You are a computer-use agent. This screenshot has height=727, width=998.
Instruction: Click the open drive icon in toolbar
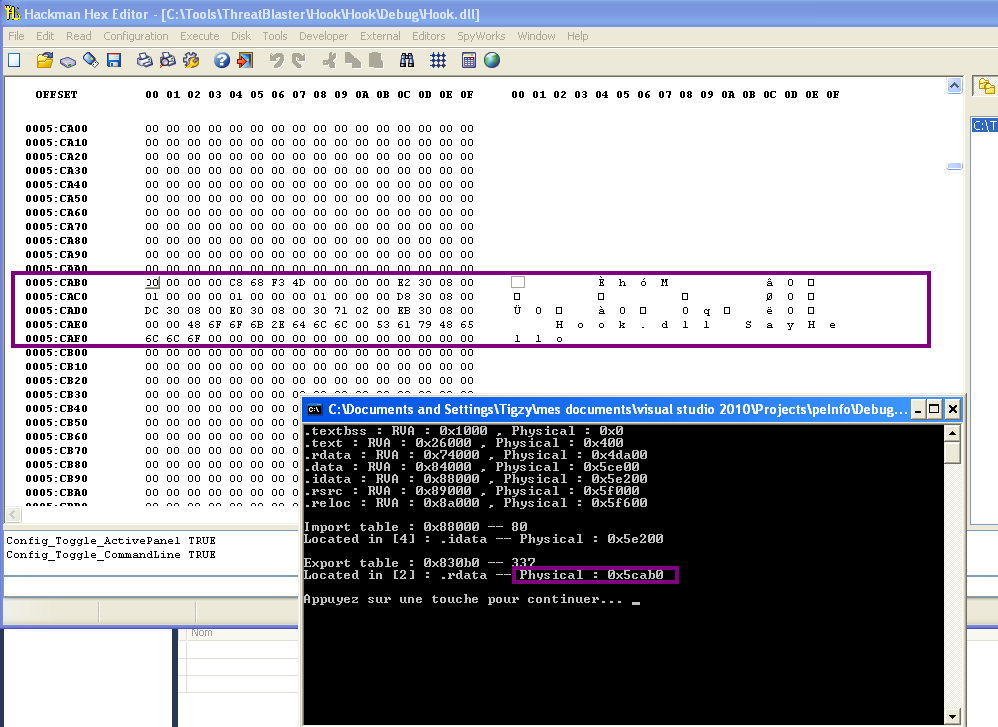tap(67, 60)
